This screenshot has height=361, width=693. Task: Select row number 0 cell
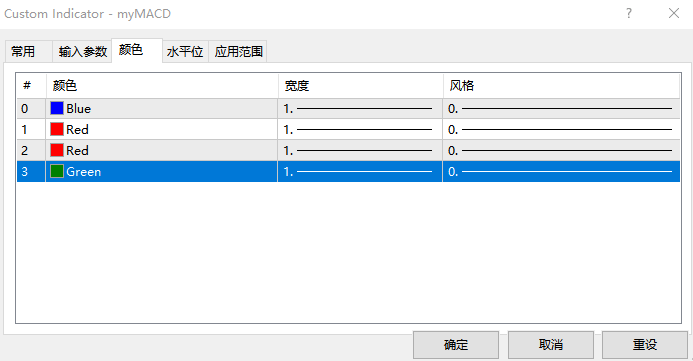tap(31, 109)
